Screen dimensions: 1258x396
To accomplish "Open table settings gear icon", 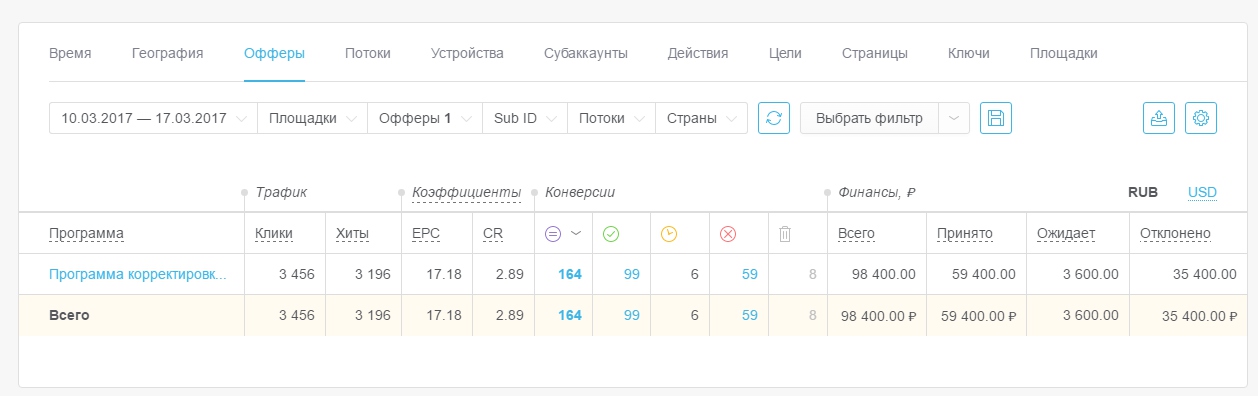I will point(1201,118).
